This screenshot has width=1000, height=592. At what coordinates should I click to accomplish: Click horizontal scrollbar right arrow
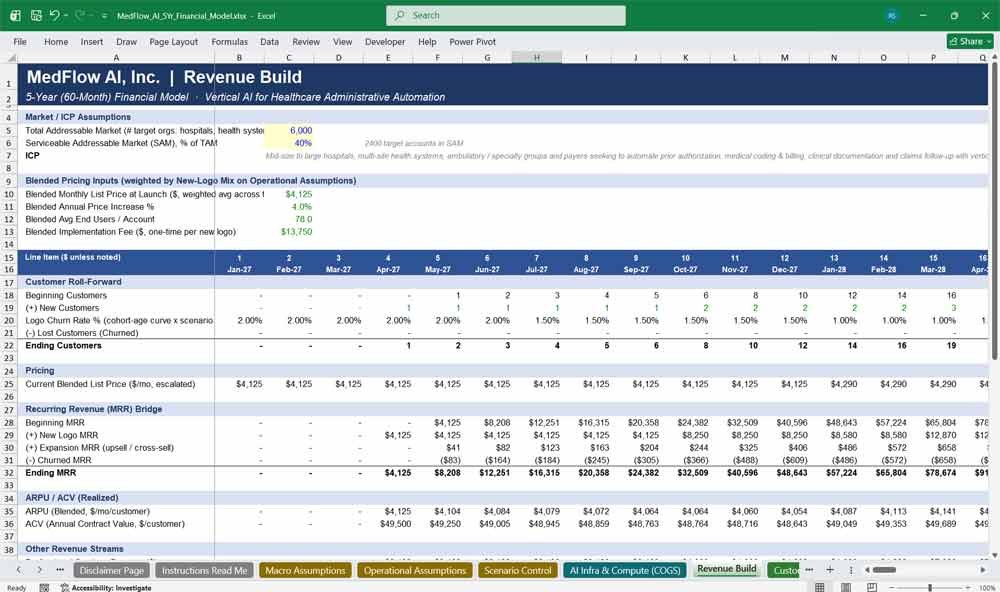983,570
